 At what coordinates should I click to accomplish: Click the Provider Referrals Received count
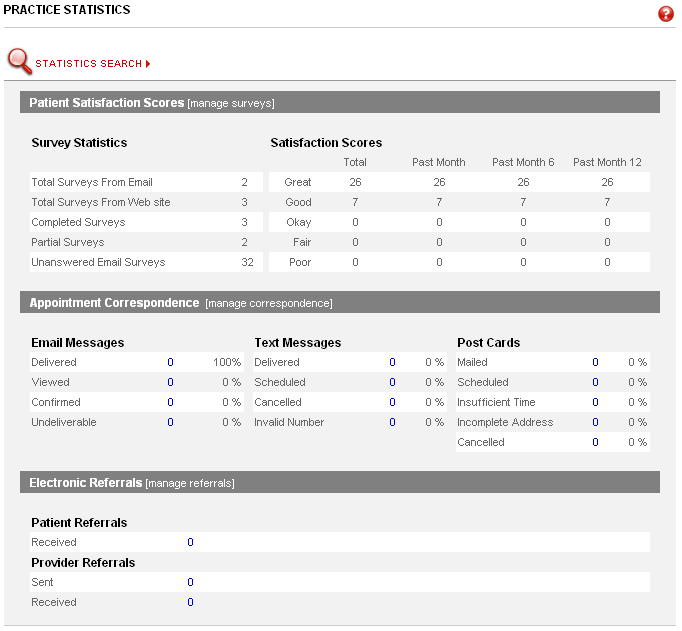click(x=190, y=602)
